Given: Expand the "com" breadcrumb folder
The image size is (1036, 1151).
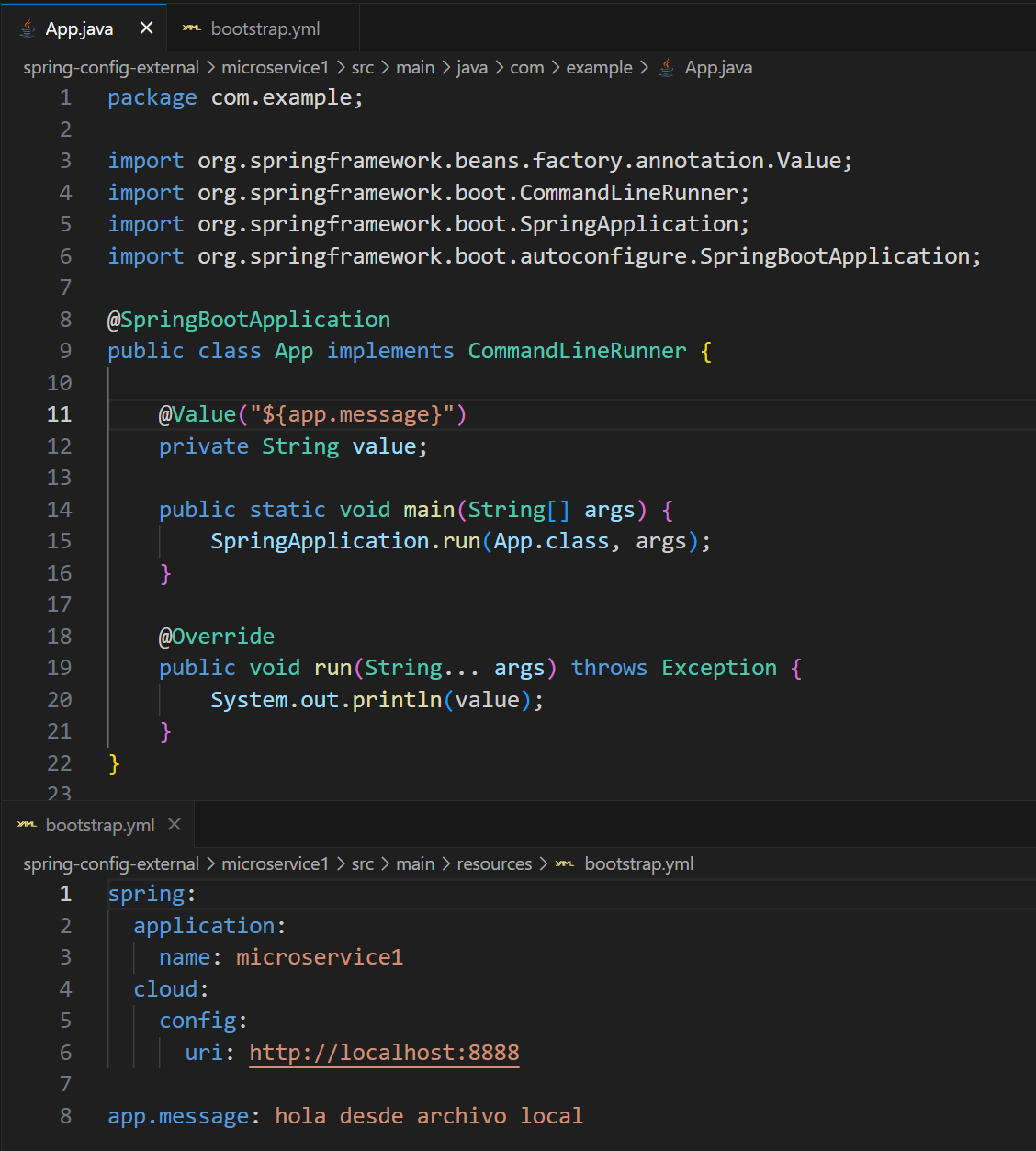Looking at the screenshot, I should 526,68.
